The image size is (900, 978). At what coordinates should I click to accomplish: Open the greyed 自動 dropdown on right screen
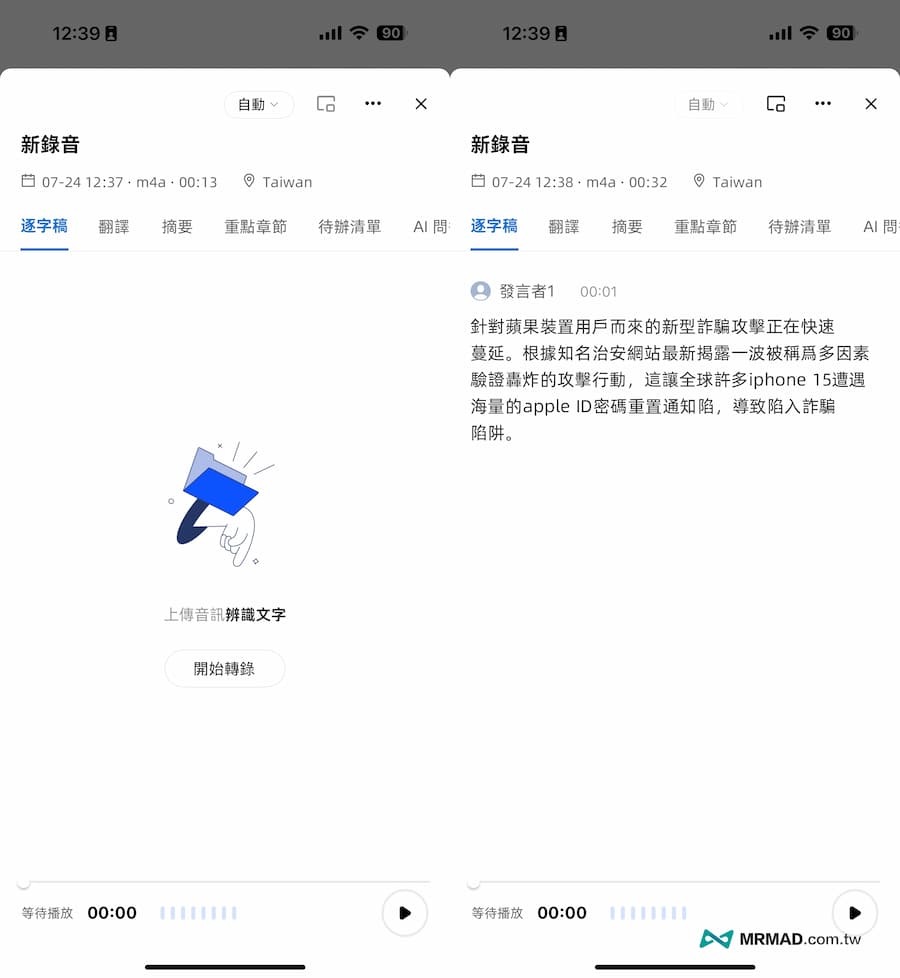708,104
